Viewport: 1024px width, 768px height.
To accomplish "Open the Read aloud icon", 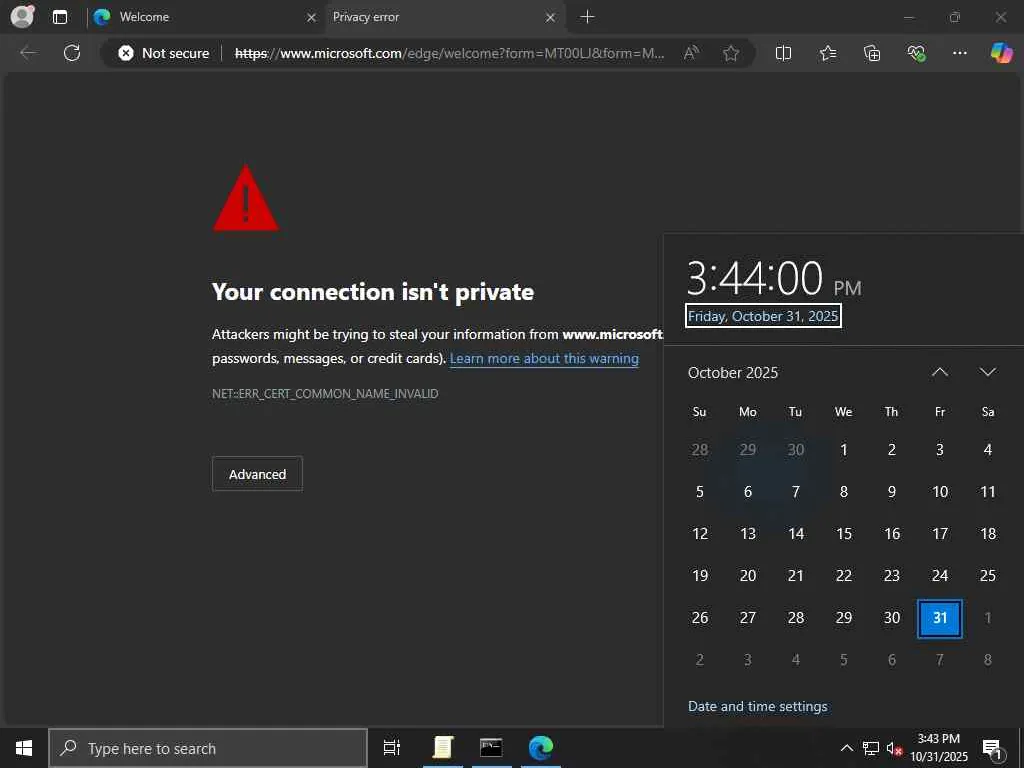I will pos(691,53).
